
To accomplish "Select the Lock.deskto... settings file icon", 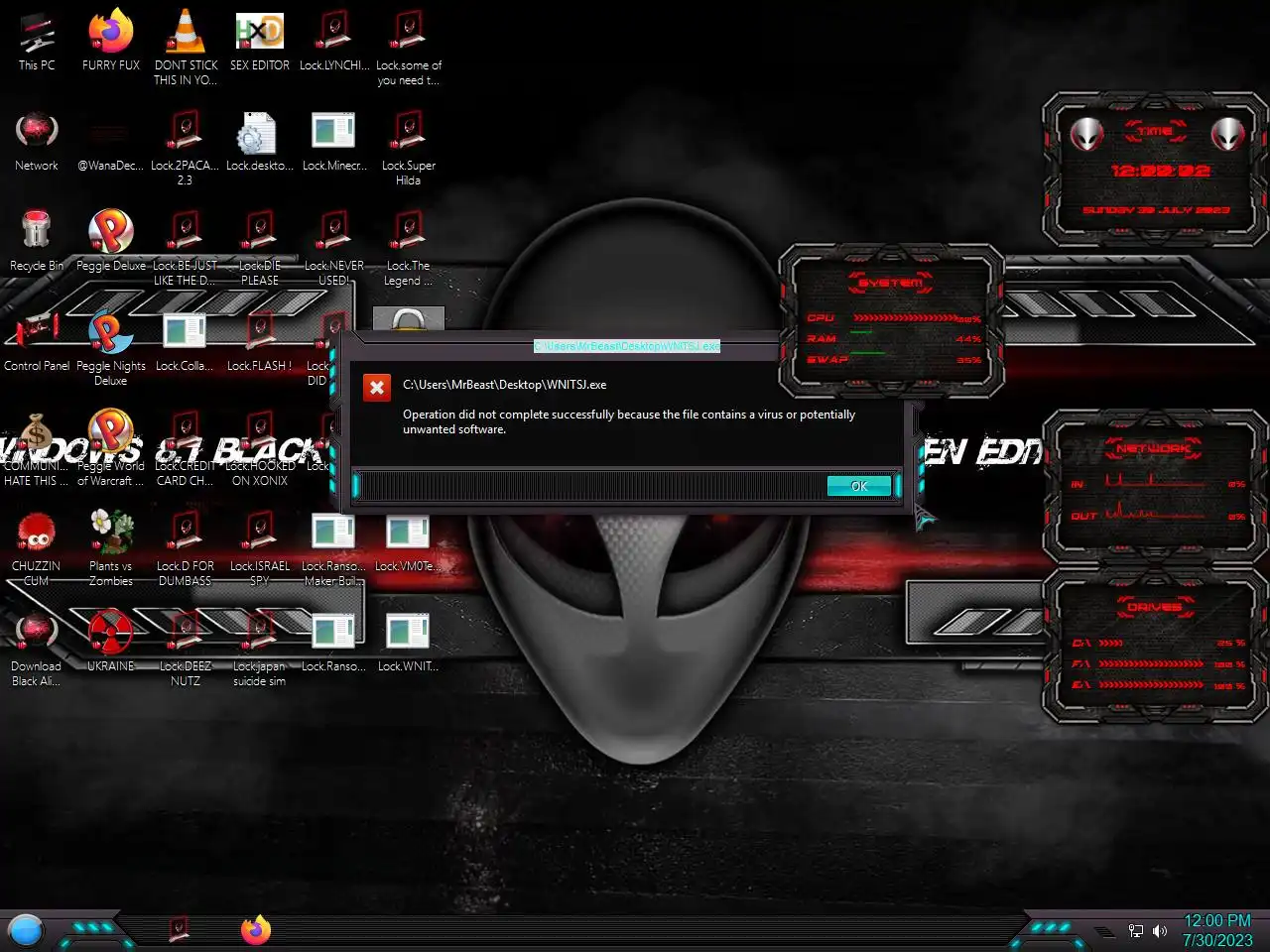I will [x=260, y=142].
